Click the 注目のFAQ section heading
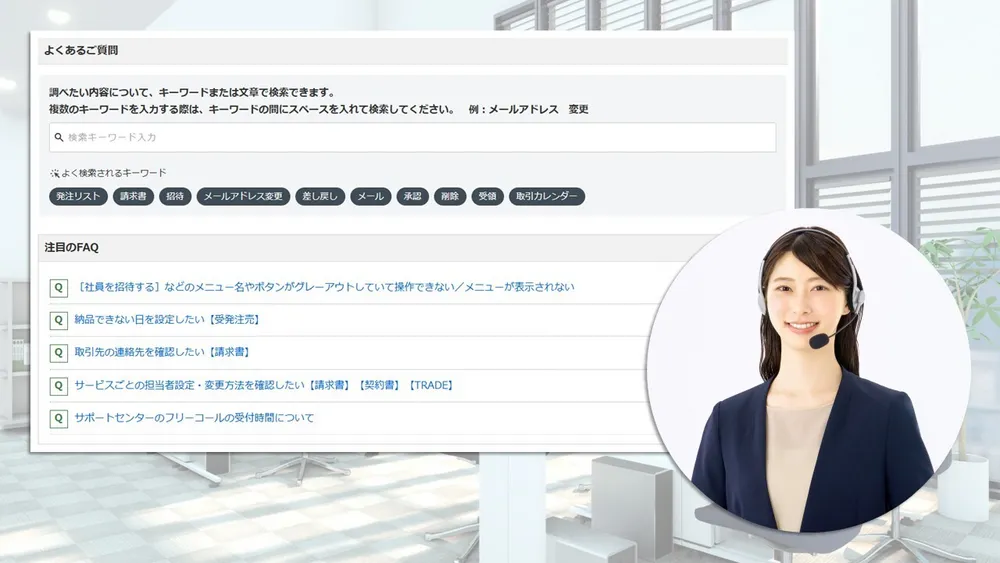The height and width of the screenshot is (563, 1000). 71,247
